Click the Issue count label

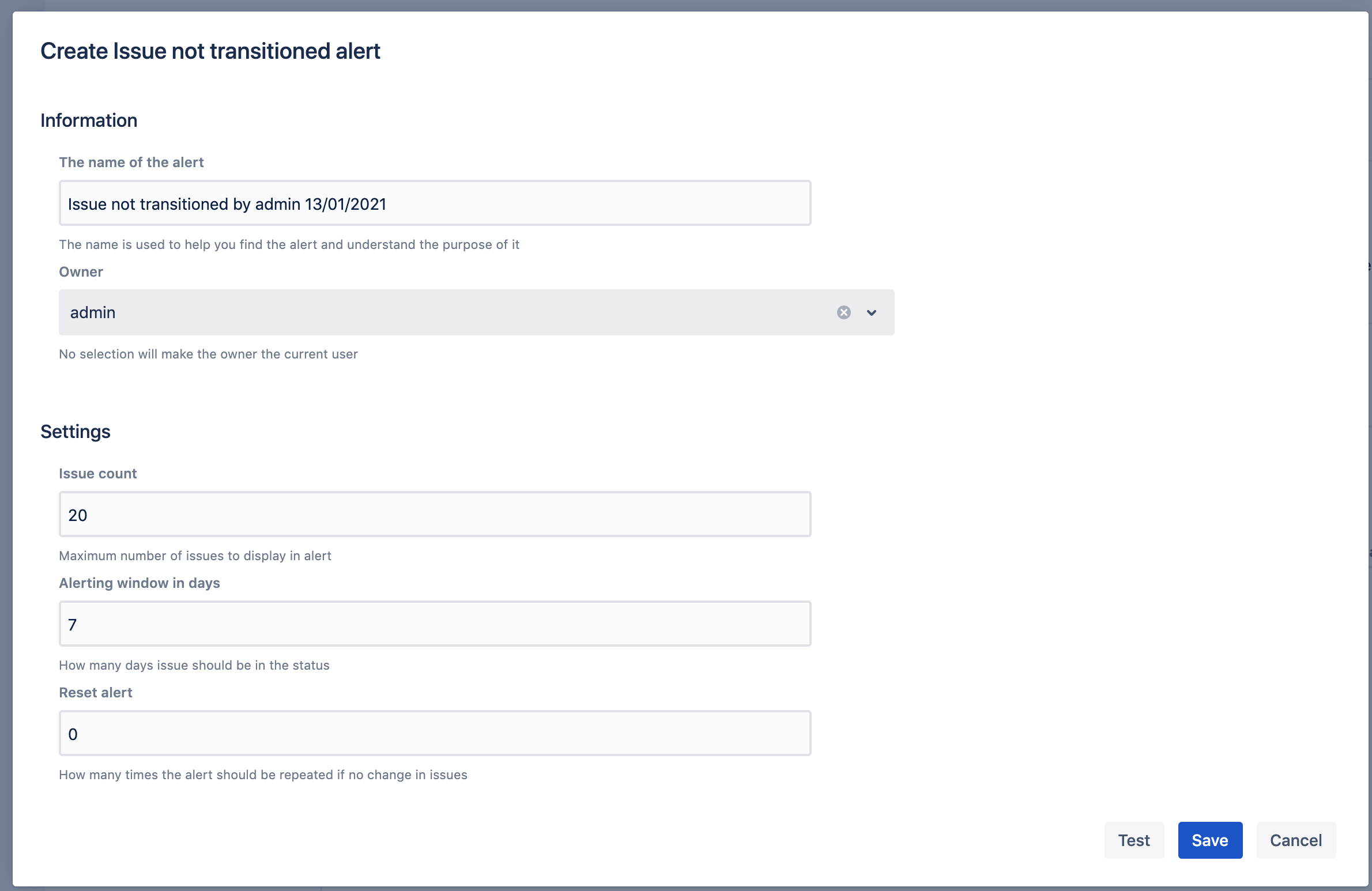pos(97,474)
